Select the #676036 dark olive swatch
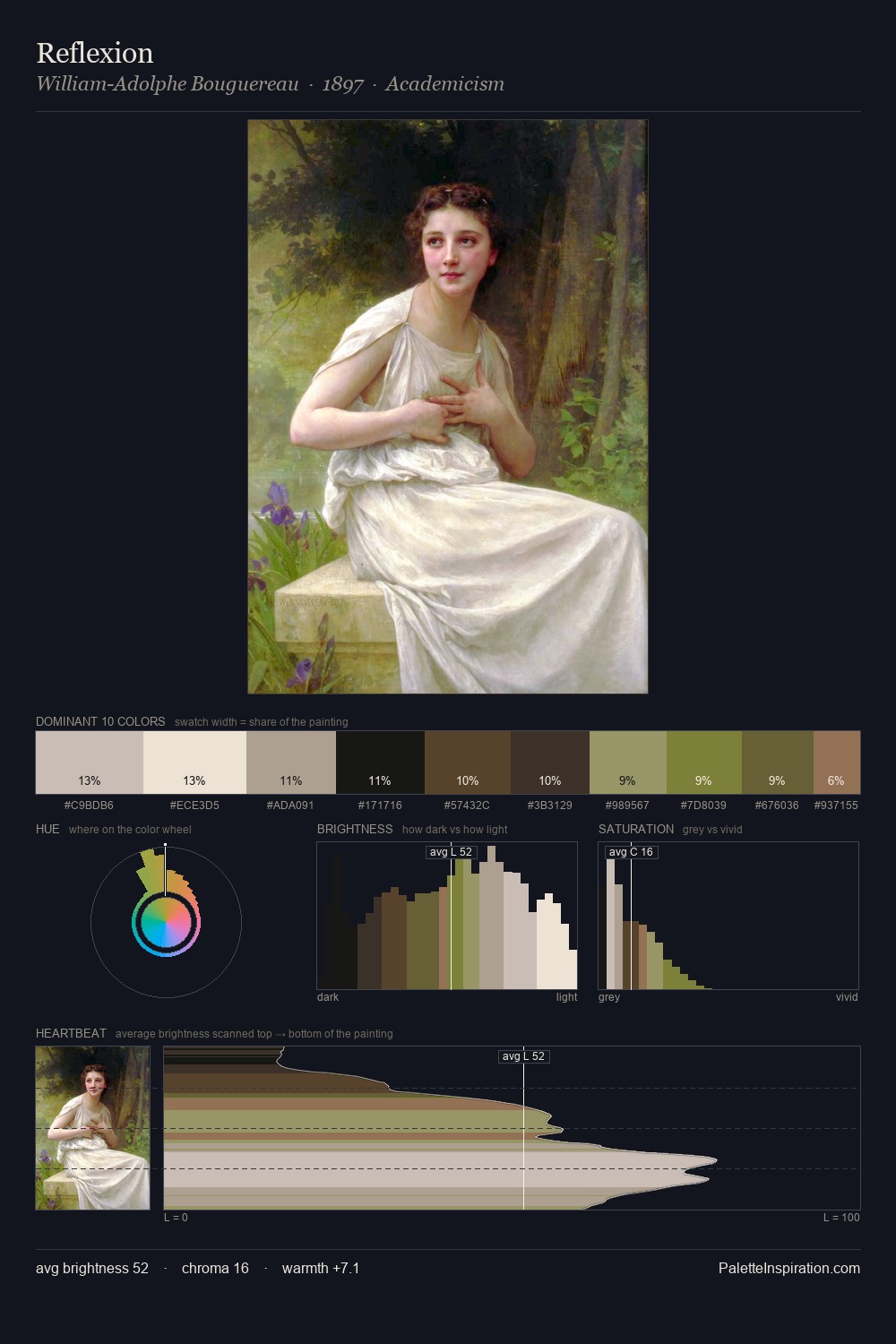This screenshot has width=896, height=1344. 778,762
